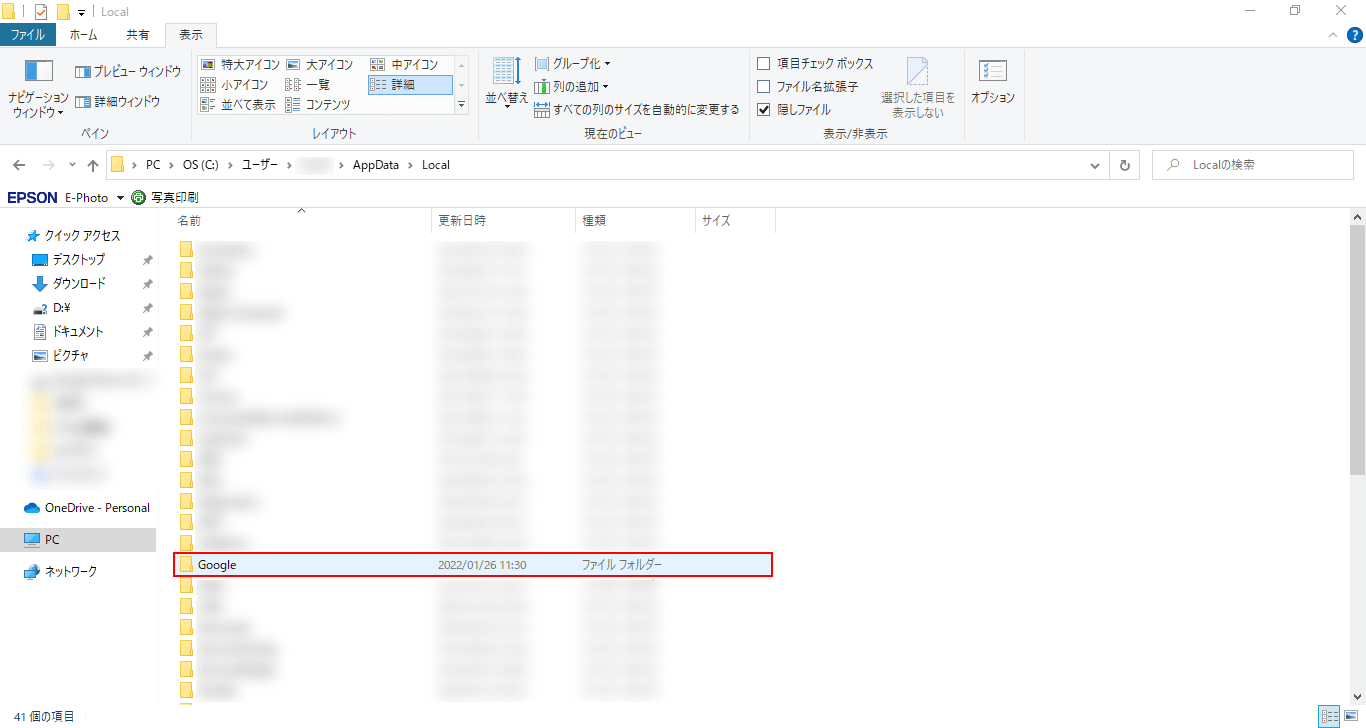This screenshot has height=728, width=1366.
Task: Open the グループ化 dropdown
Action: pos(573,64)
